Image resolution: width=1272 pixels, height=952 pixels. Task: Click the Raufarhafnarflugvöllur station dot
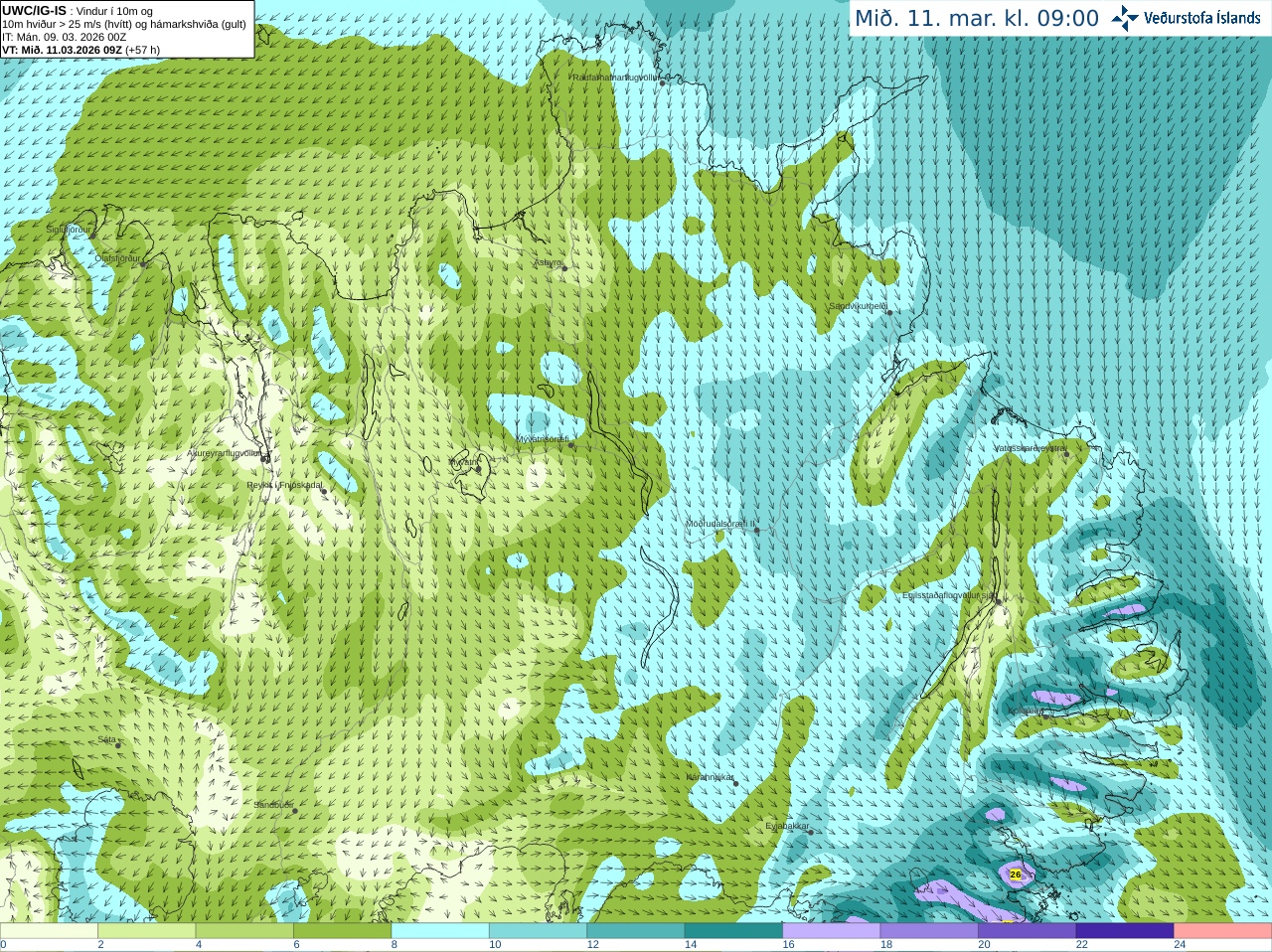click(663, 82)
